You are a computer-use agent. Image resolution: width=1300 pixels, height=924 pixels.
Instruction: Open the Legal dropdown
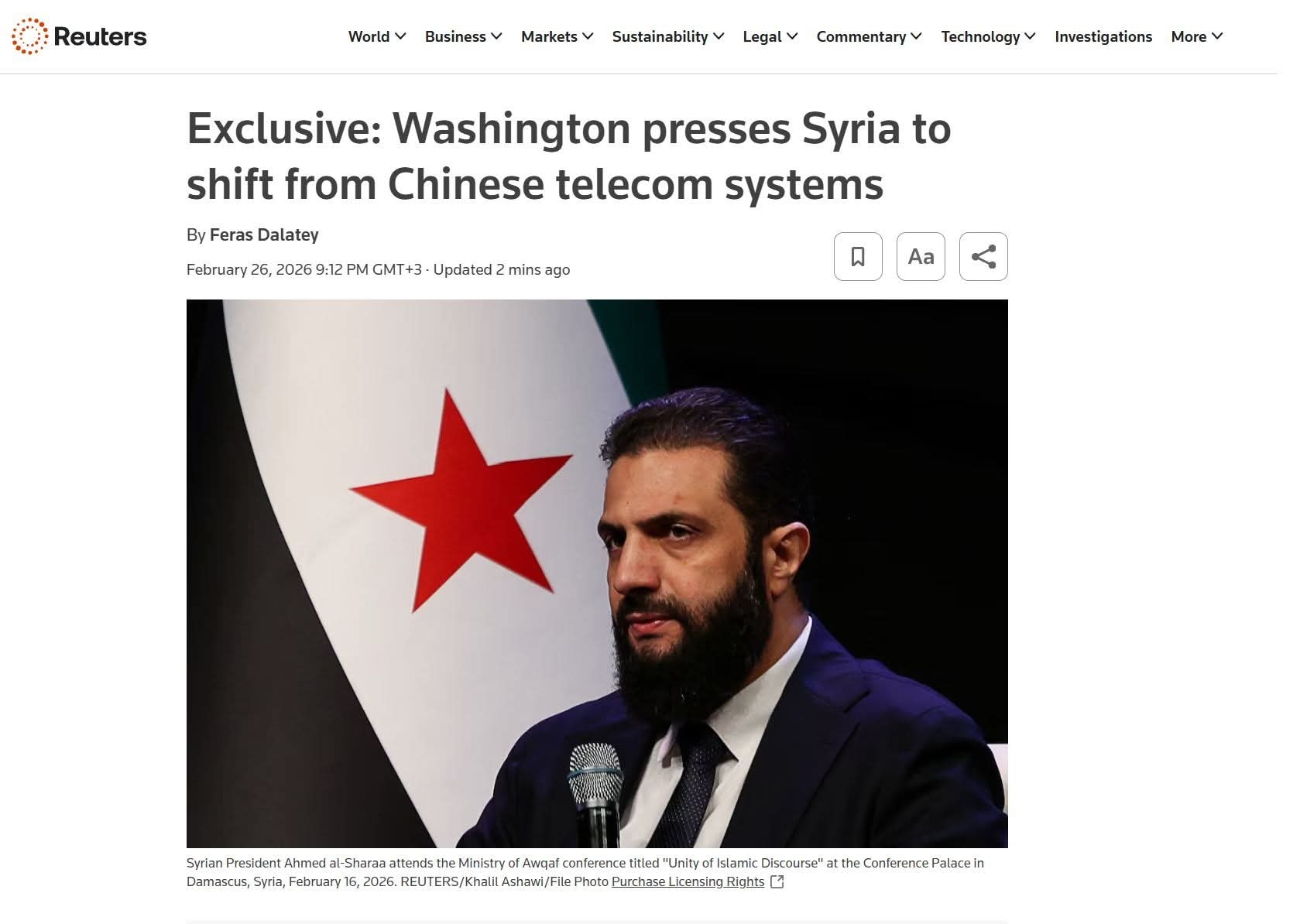click(x=770, y=36)
